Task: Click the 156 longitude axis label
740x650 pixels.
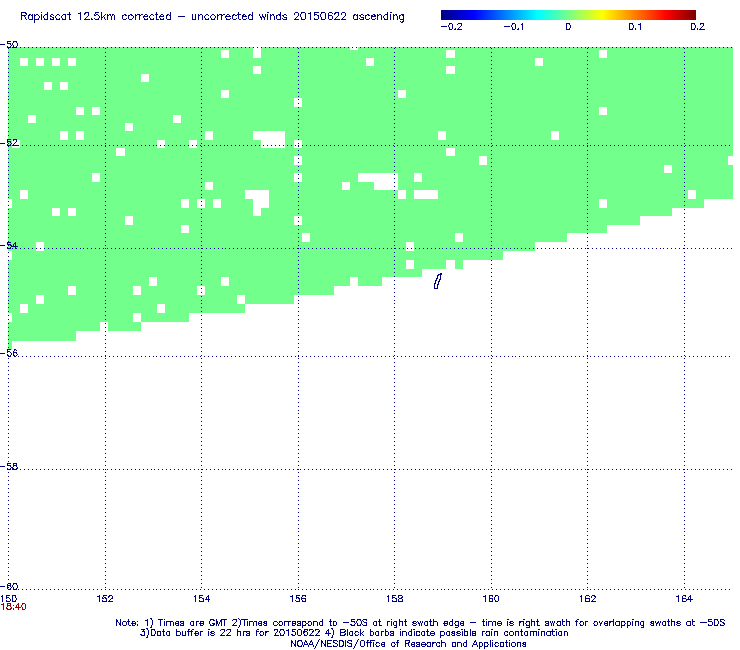Action: pyautogui.click(x=298, y=599)
